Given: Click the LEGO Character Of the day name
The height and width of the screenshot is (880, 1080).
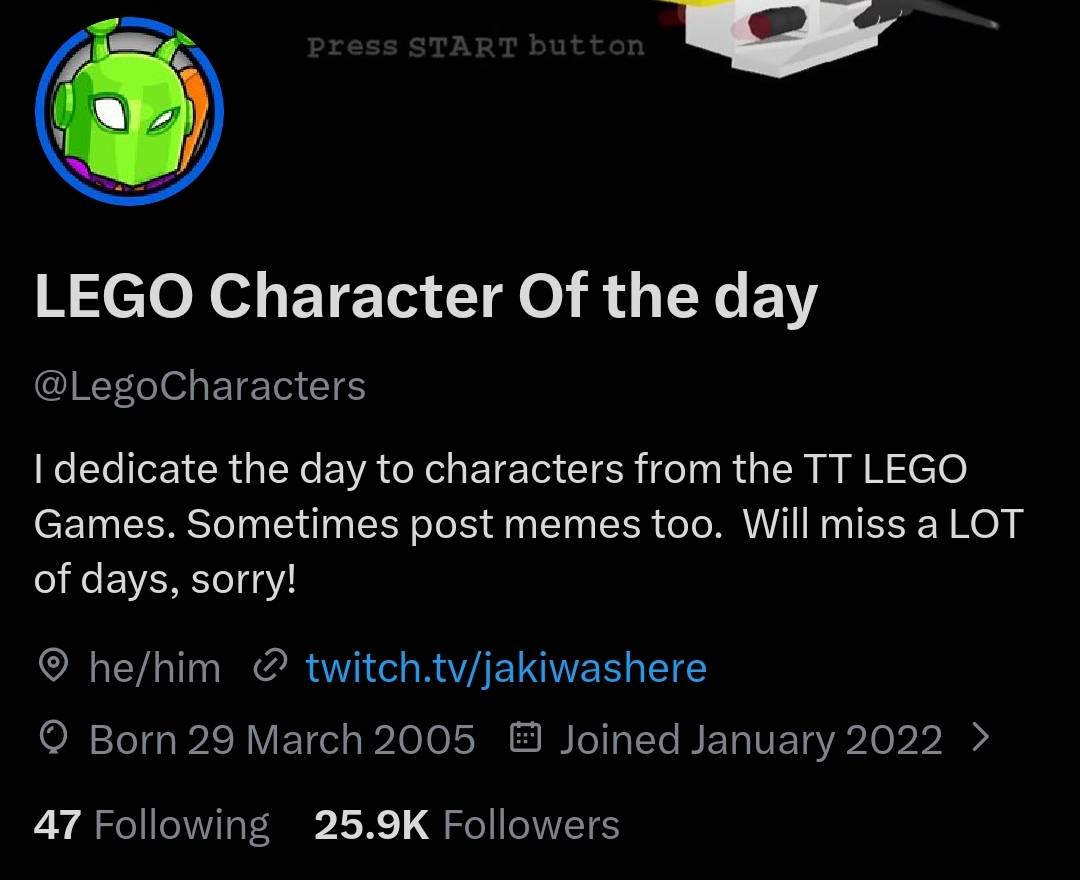Looking at the screenshot, I should pyautogui.click(x=426, y=297).
